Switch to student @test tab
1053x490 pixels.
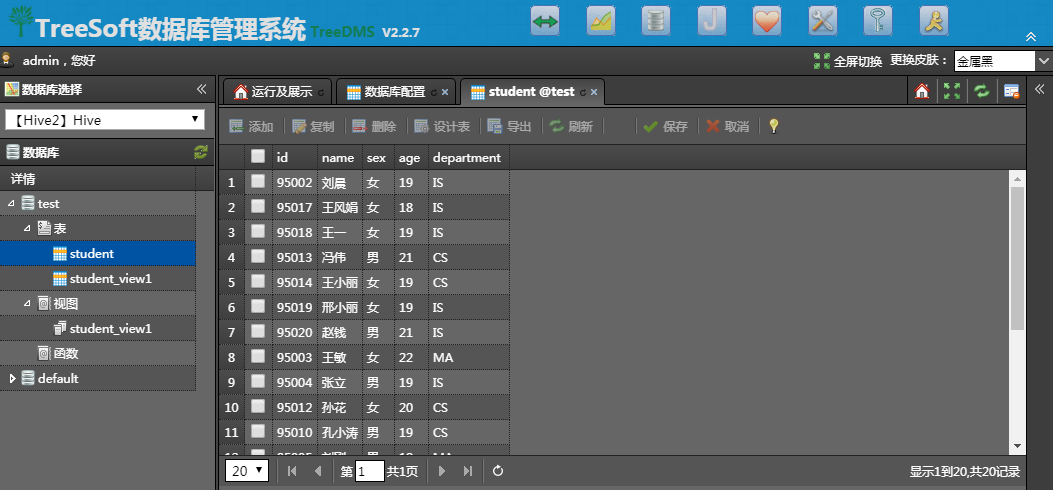531,92
